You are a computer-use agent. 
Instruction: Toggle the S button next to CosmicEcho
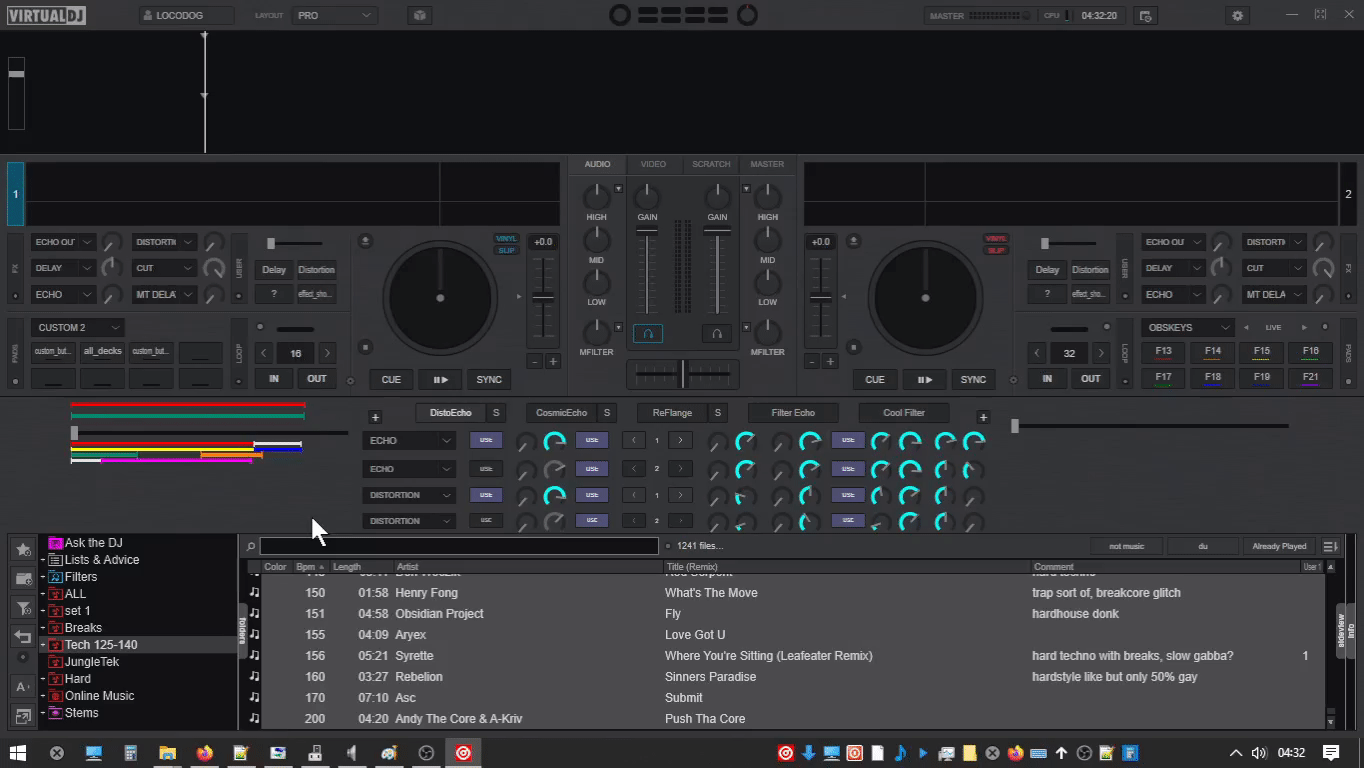click(x=606, y=413)
